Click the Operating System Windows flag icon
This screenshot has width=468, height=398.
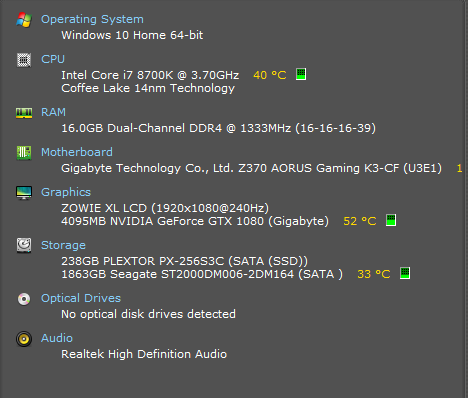click(x=24, y=20)
